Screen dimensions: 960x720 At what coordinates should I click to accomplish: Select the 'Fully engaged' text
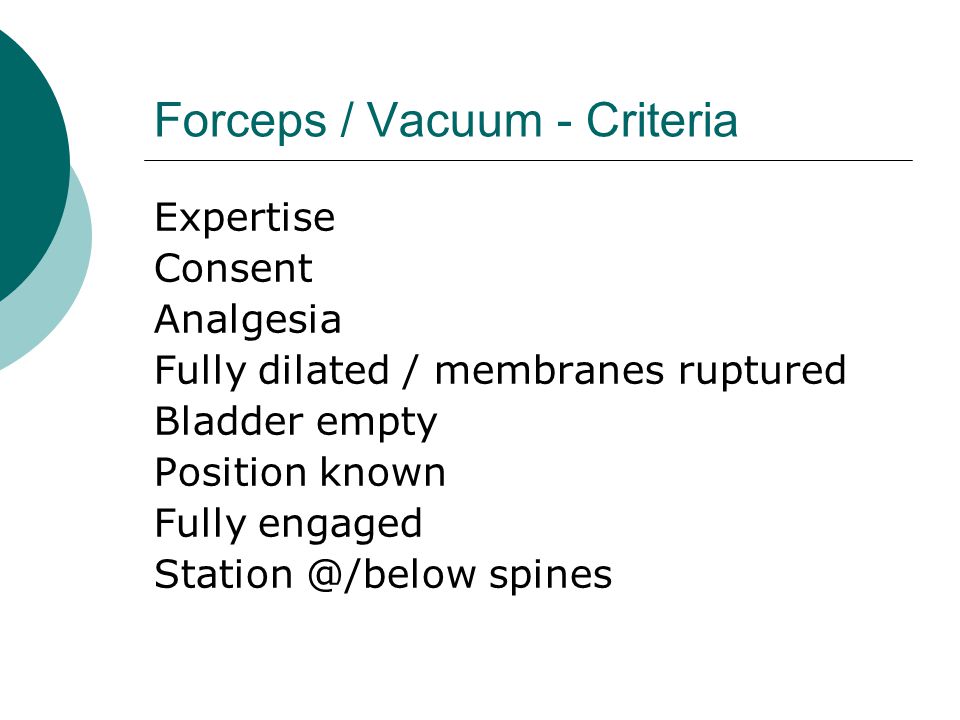point(288,525)
